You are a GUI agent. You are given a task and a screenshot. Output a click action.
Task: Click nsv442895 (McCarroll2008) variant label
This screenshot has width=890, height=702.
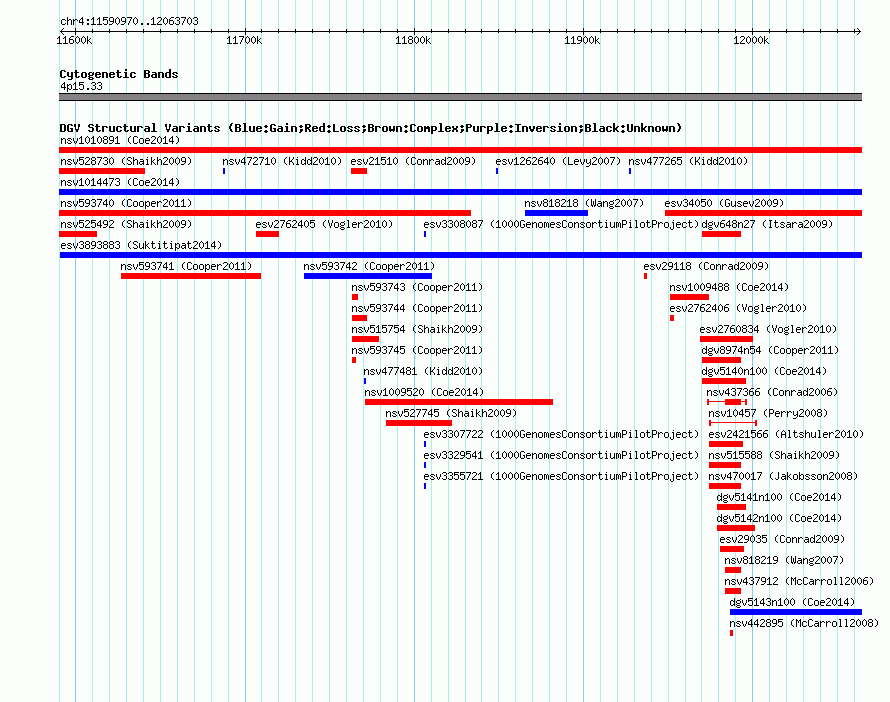pos(804,623)
